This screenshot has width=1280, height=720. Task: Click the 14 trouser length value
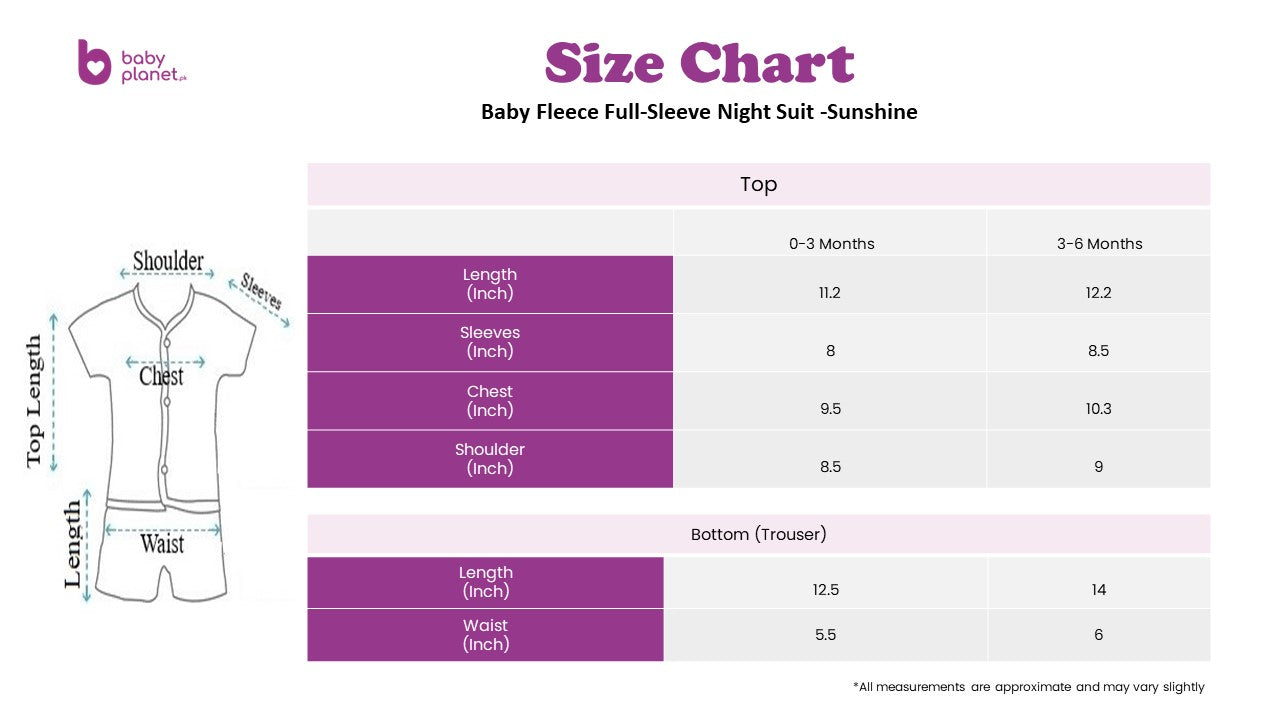click(x=1099, y=590)
